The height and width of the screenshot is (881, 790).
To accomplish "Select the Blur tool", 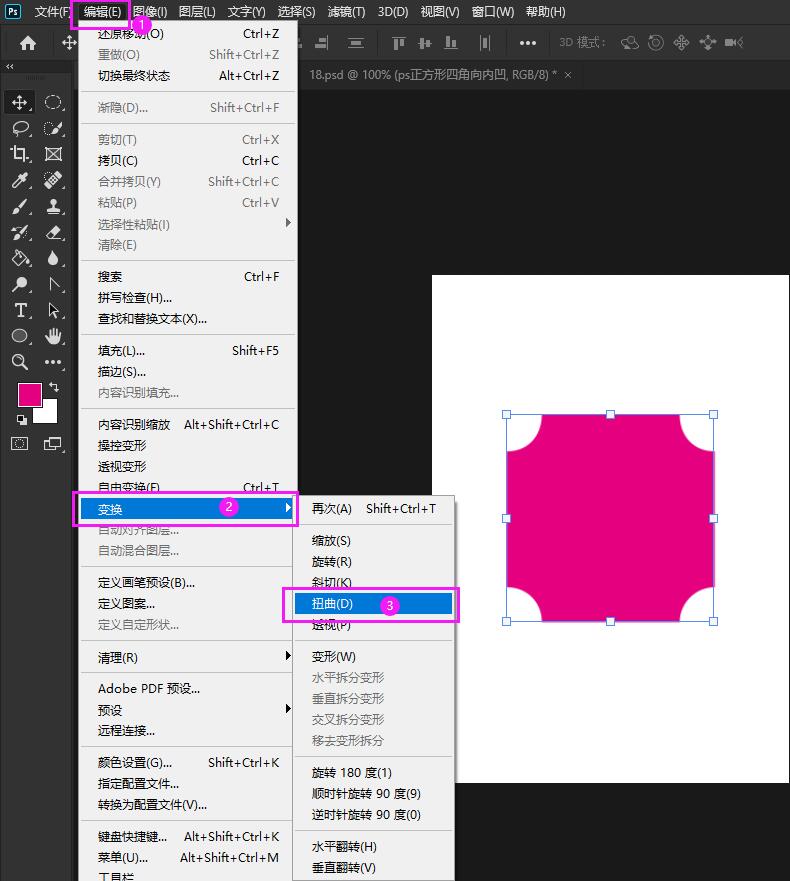I will 53,258.
